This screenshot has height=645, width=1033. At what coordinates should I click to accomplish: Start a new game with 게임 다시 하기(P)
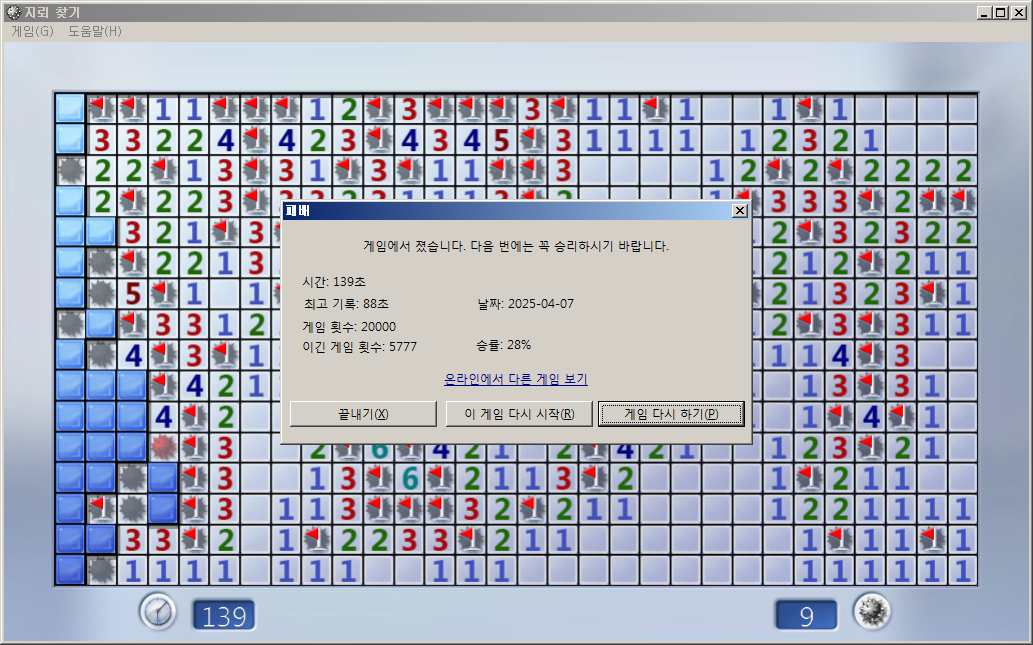point(671,414)
